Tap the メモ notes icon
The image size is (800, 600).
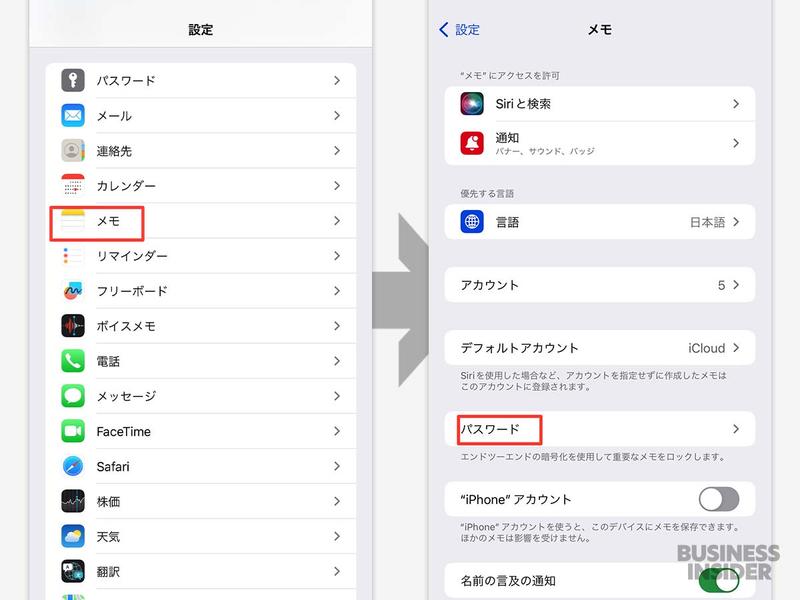click(x=73, y=221)
